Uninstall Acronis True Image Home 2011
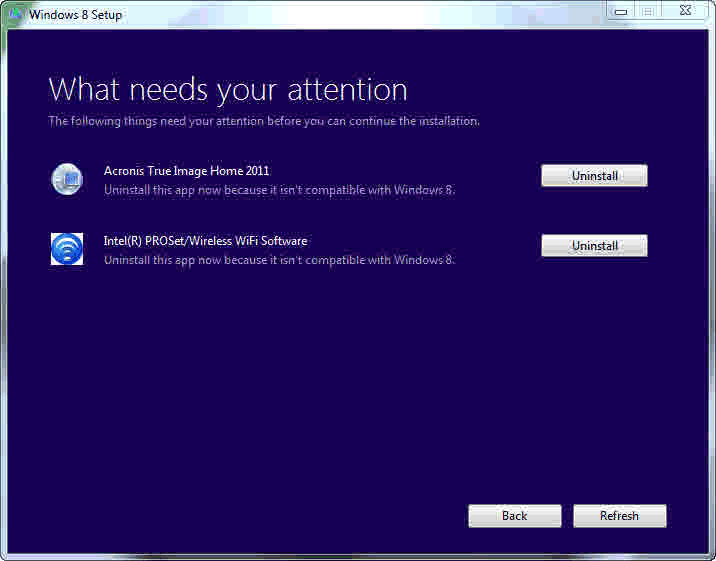 (x=594, y=176)
